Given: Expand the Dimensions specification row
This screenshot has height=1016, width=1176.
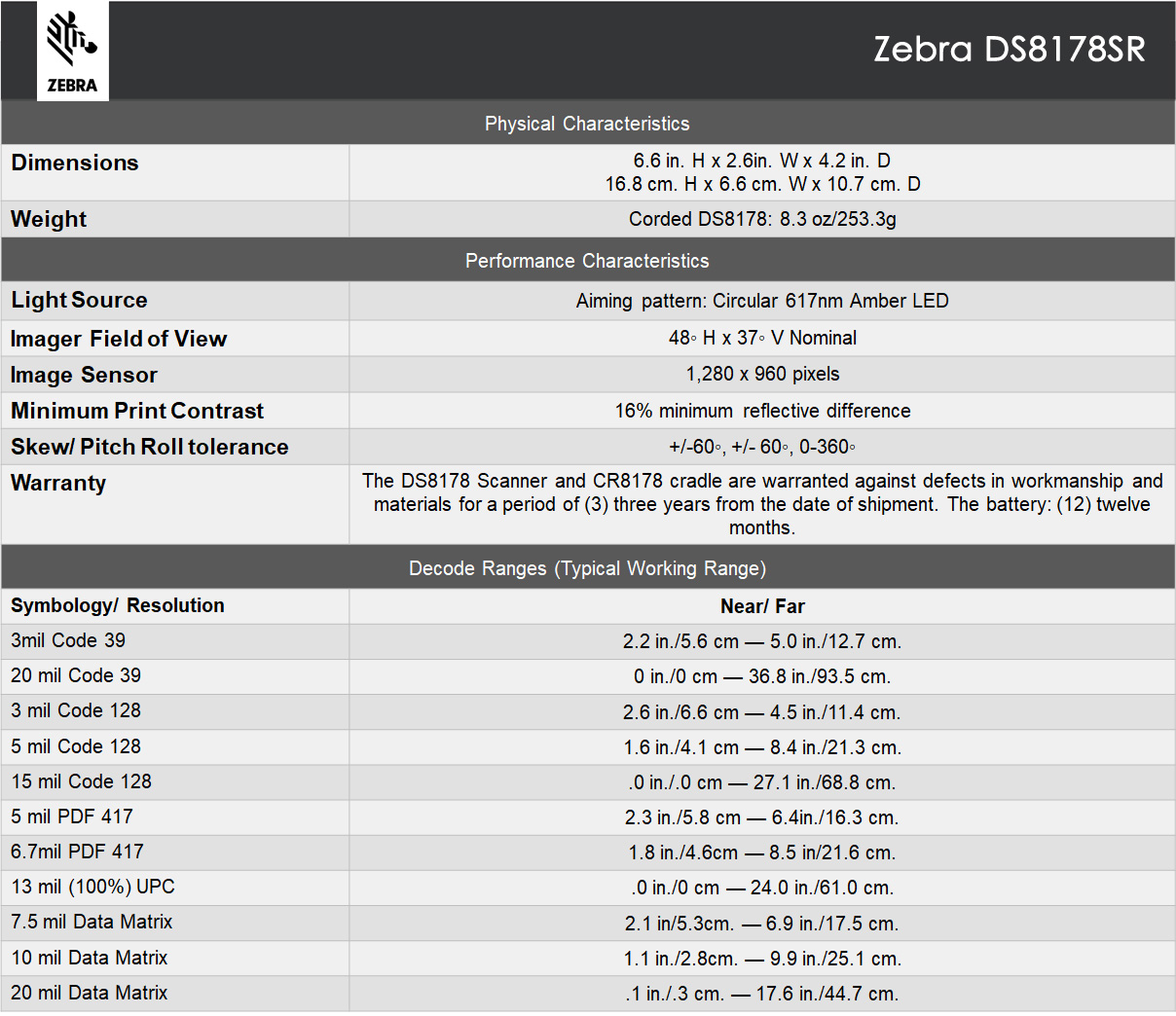Looking at the screenshot, I should (x=74, y=163).
